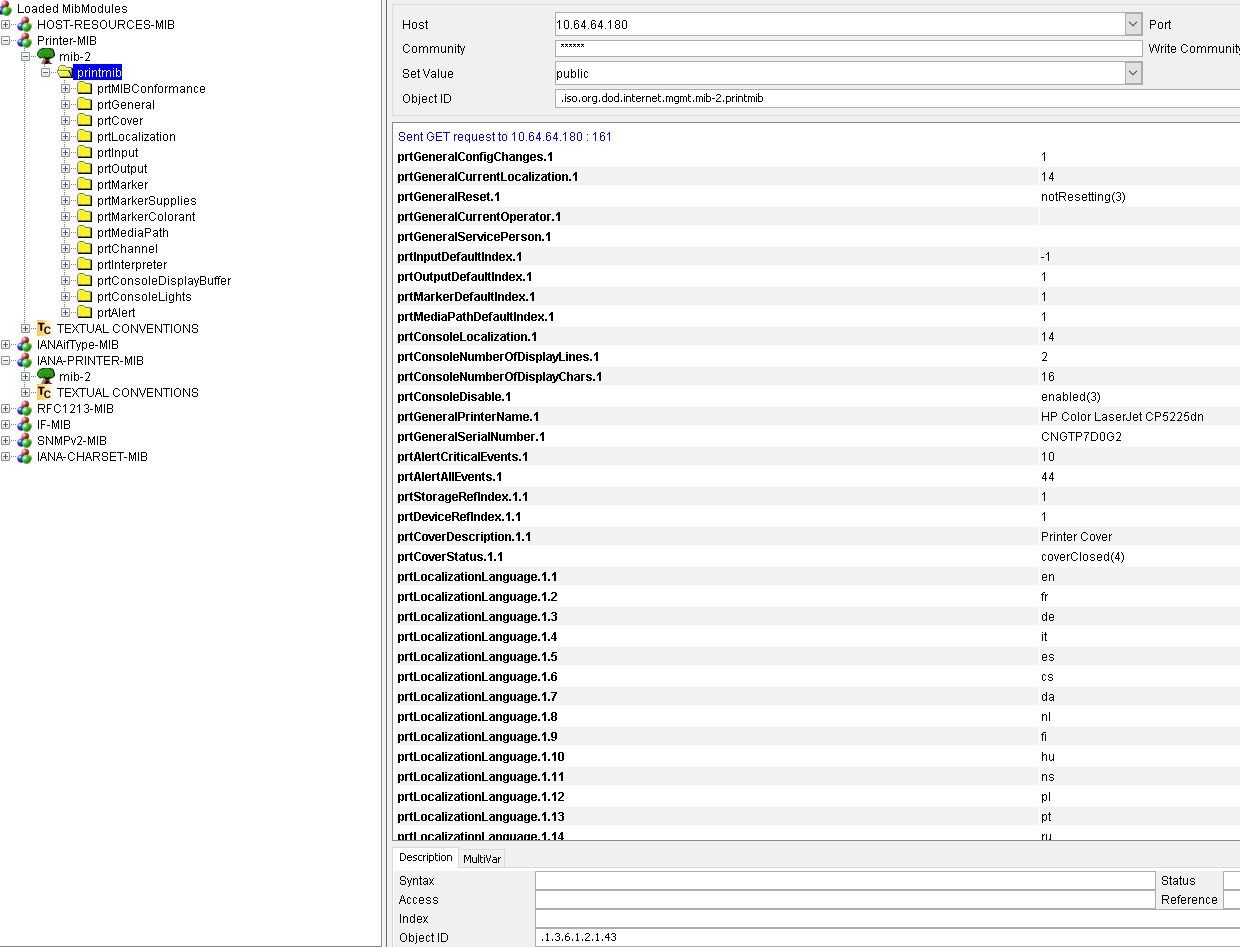Click the Printer-MIB module icon

tap(22, 40)
